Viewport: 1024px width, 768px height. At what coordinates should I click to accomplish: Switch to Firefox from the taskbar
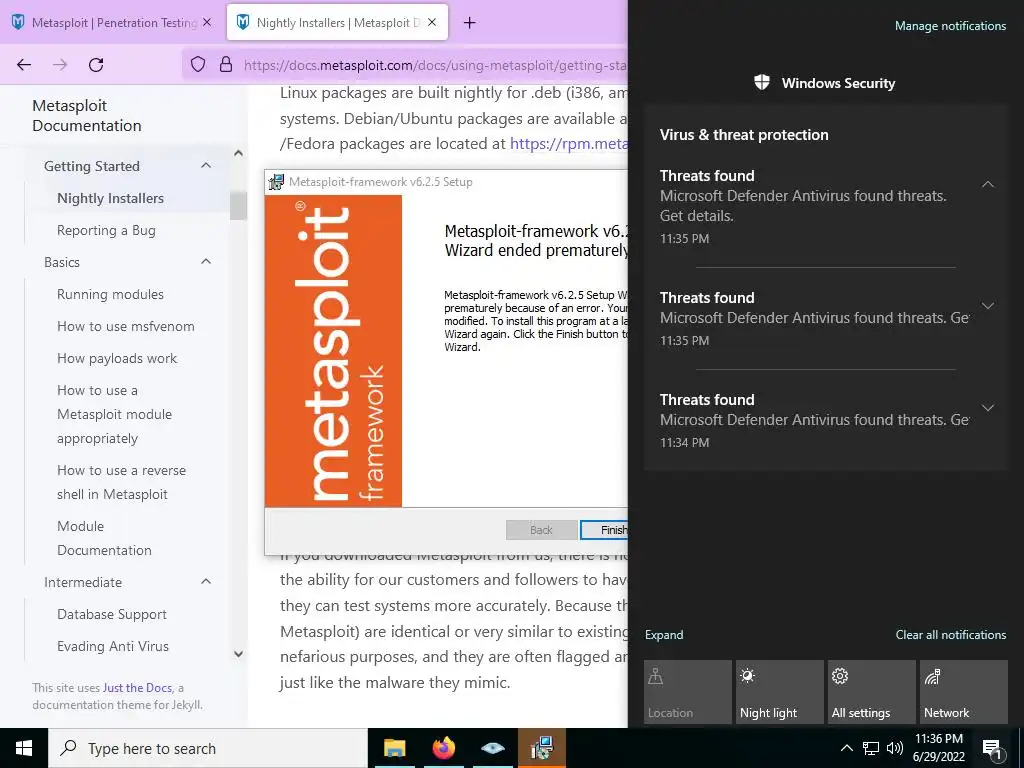(x=444, y=748)
